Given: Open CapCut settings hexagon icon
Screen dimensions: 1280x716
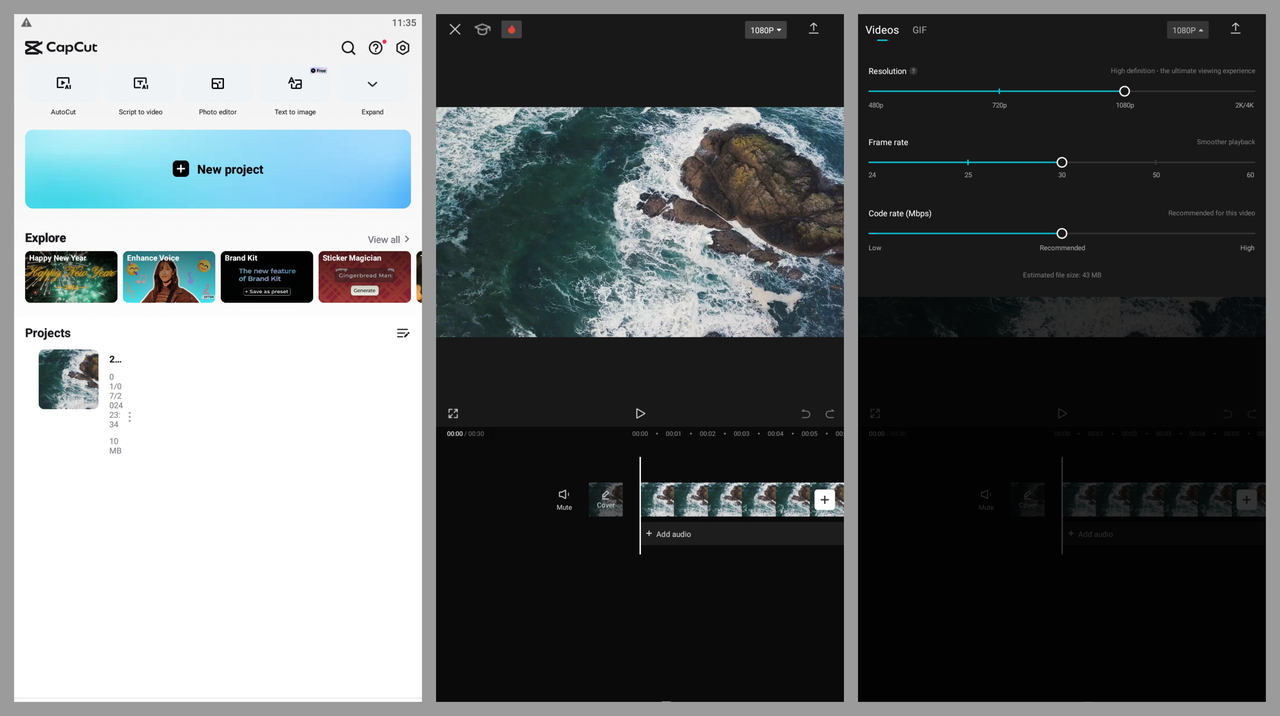Looking at the screenshot, I should [x=403, y=48].
